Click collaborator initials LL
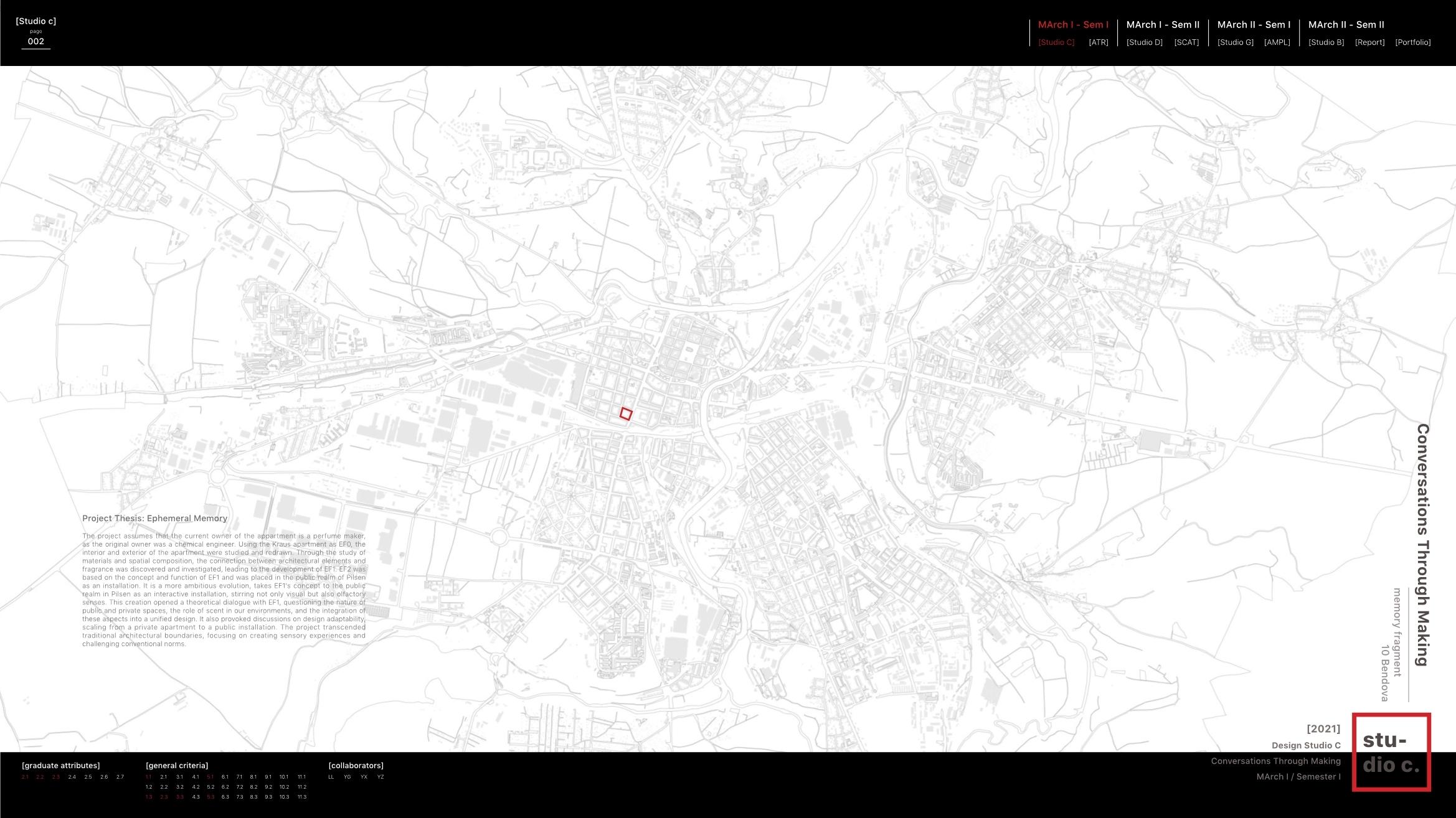1456x818 pixels. pyautogui.click(x=331, y=777)
